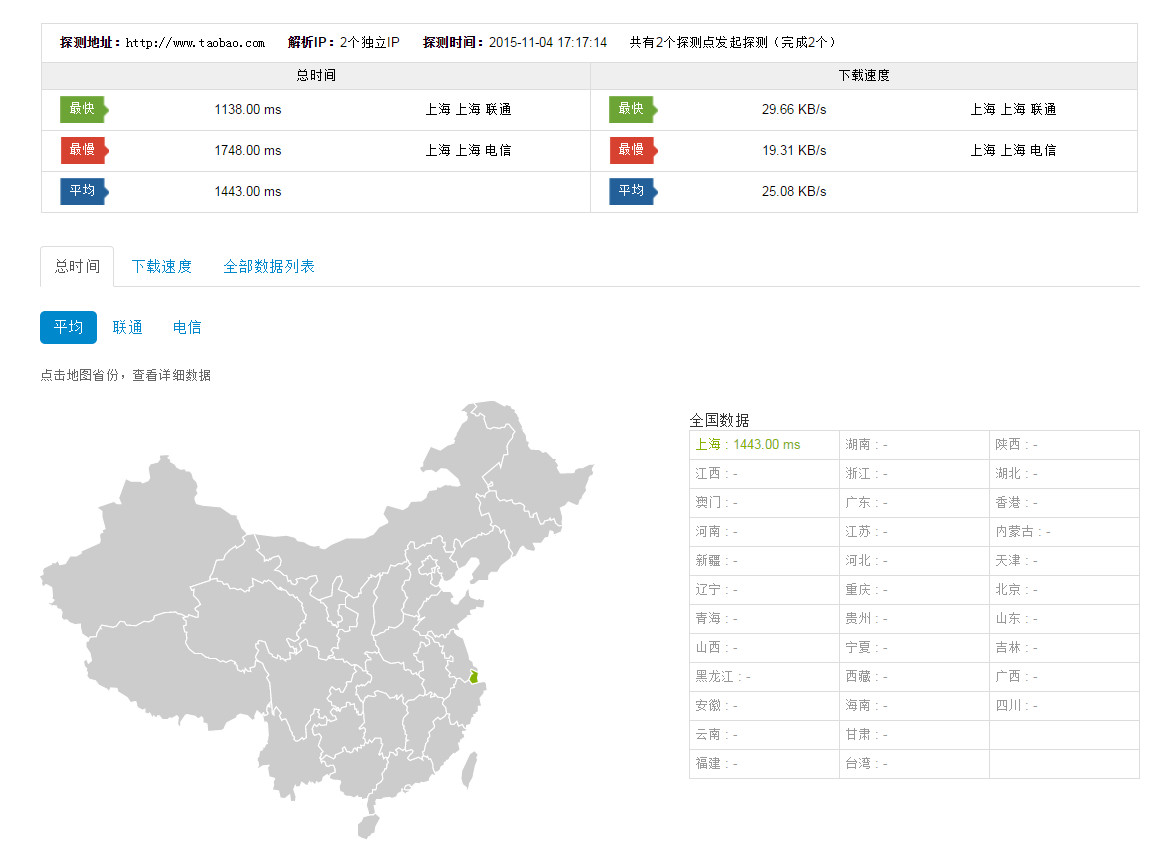The height and width of the screenshot is (861, 1151).
Task: Select the 平均 filter pill
Action: point(68,327)
